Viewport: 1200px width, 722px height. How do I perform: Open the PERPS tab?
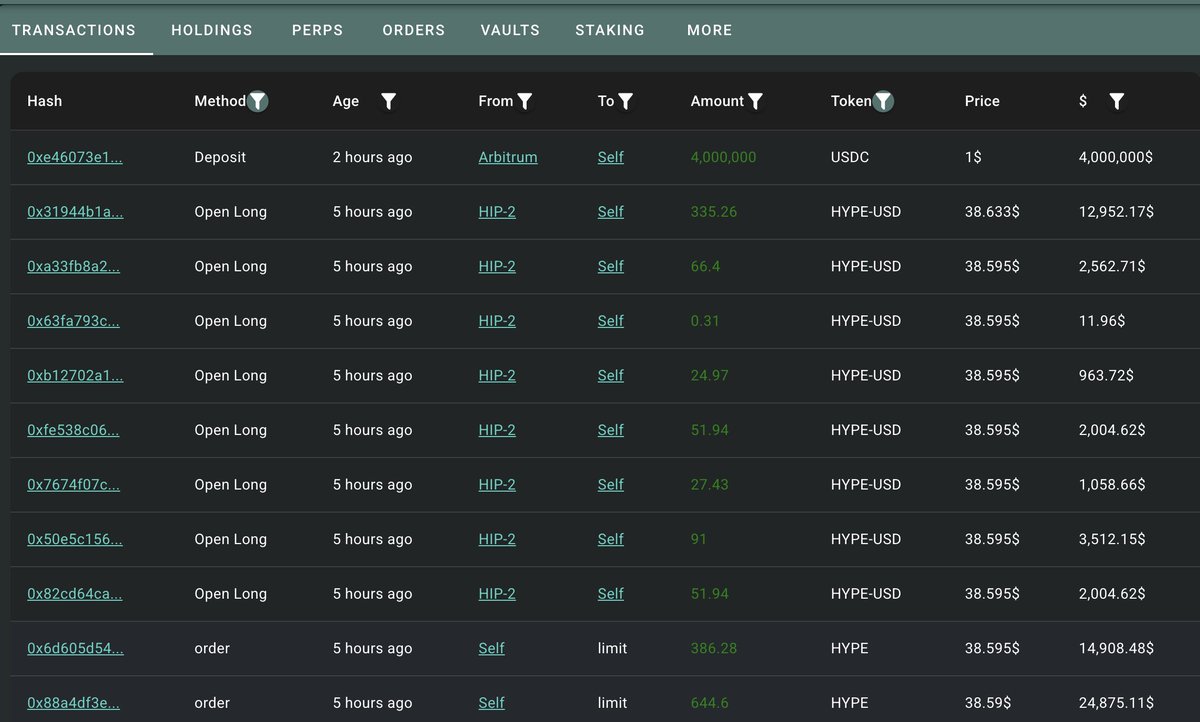pos(317,30)
